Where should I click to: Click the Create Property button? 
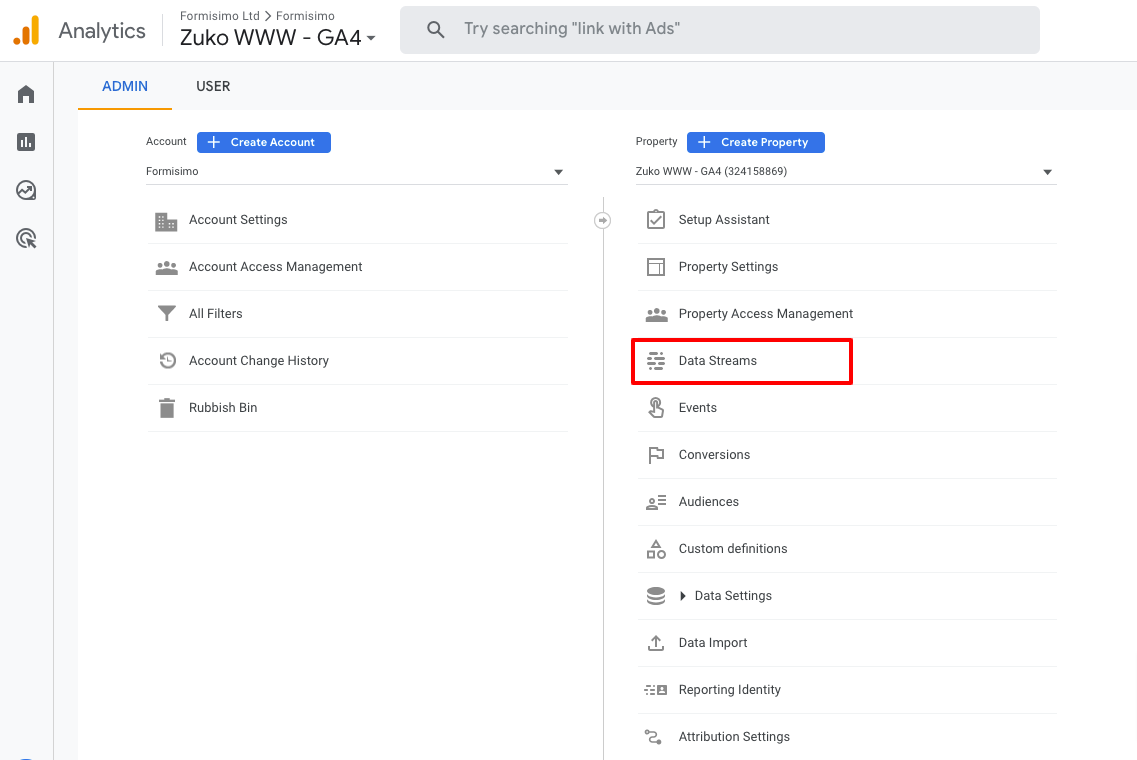pyautogui.click(x=755, y=142)
